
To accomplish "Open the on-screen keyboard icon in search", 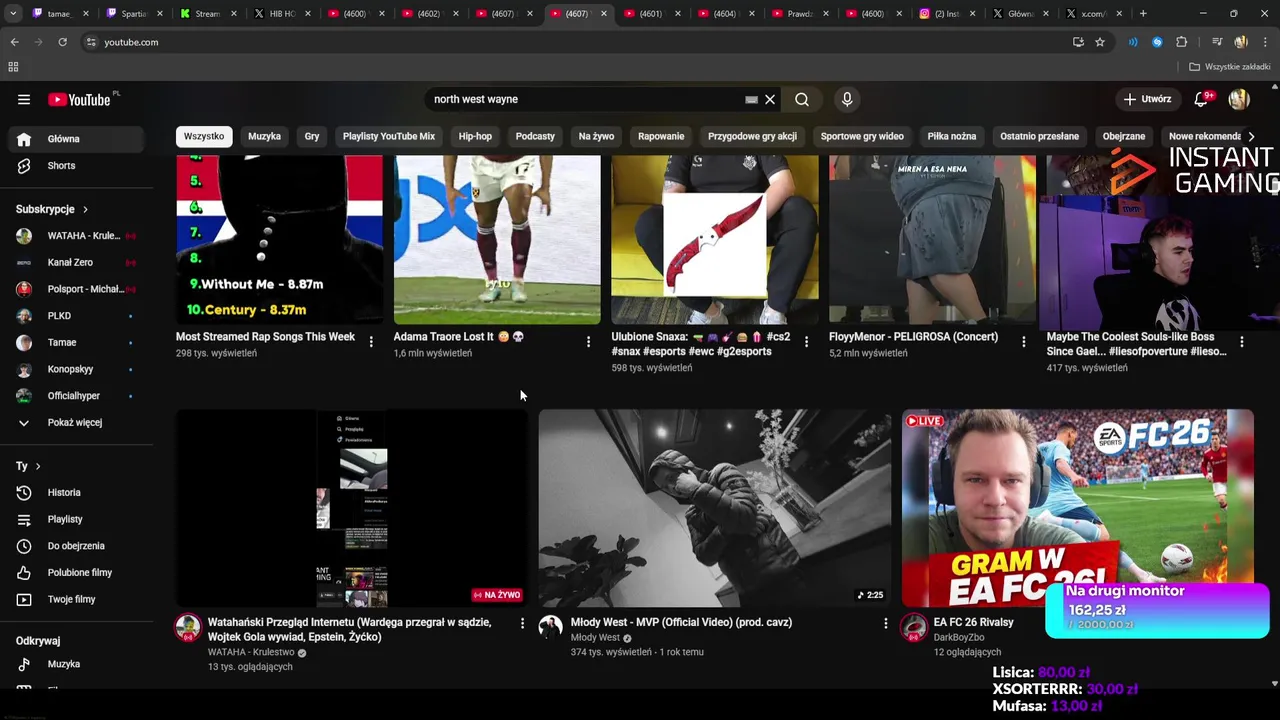I will pos(751,99).
